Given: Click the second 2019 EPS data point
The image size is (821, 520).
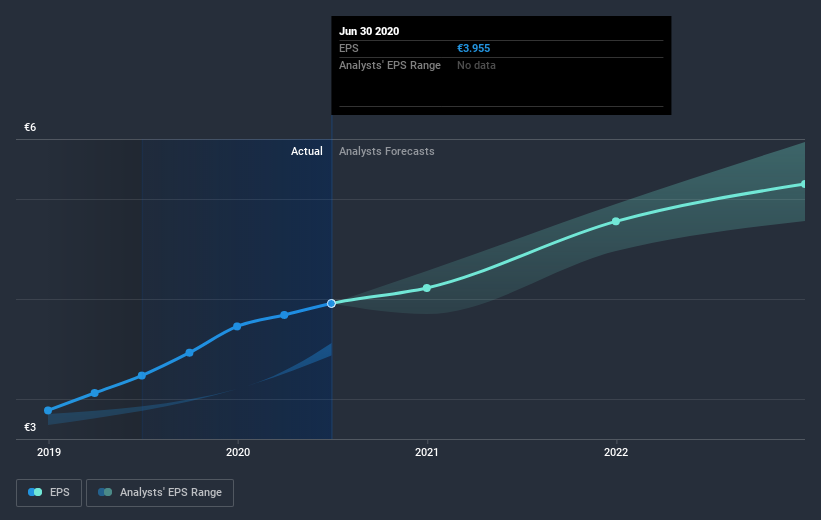Looking at the screenshot, I should [x=95, y=393].
